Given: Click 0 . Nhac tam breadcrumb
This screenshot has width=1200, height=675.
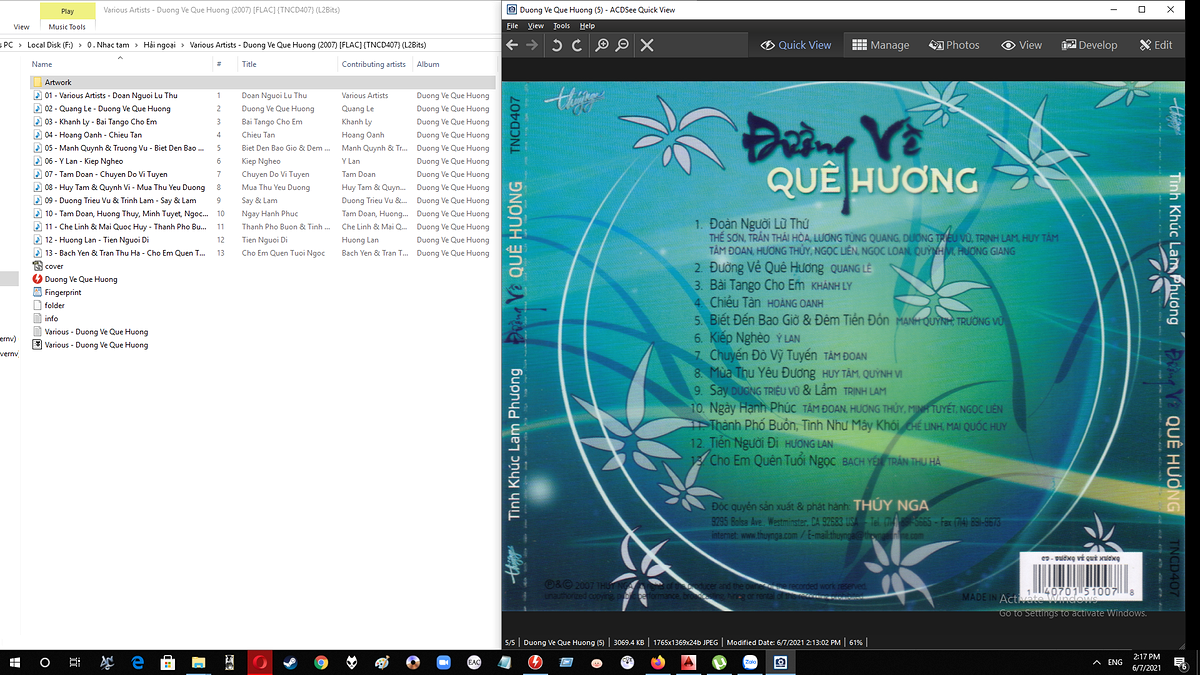Looking at the screenshot, I should [108, 45].
